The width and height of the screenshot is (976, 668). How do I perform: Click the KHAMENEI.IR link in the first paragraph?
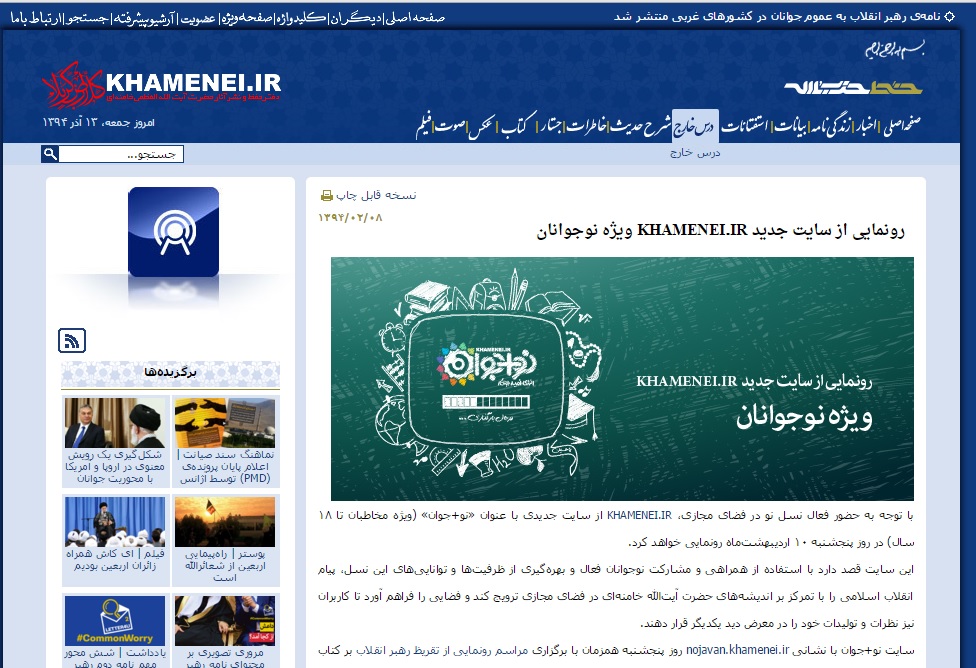[639, 515]
